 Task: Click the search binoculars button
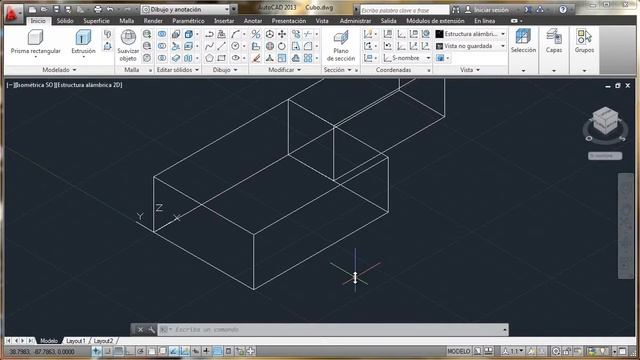[x=456, y=9]
